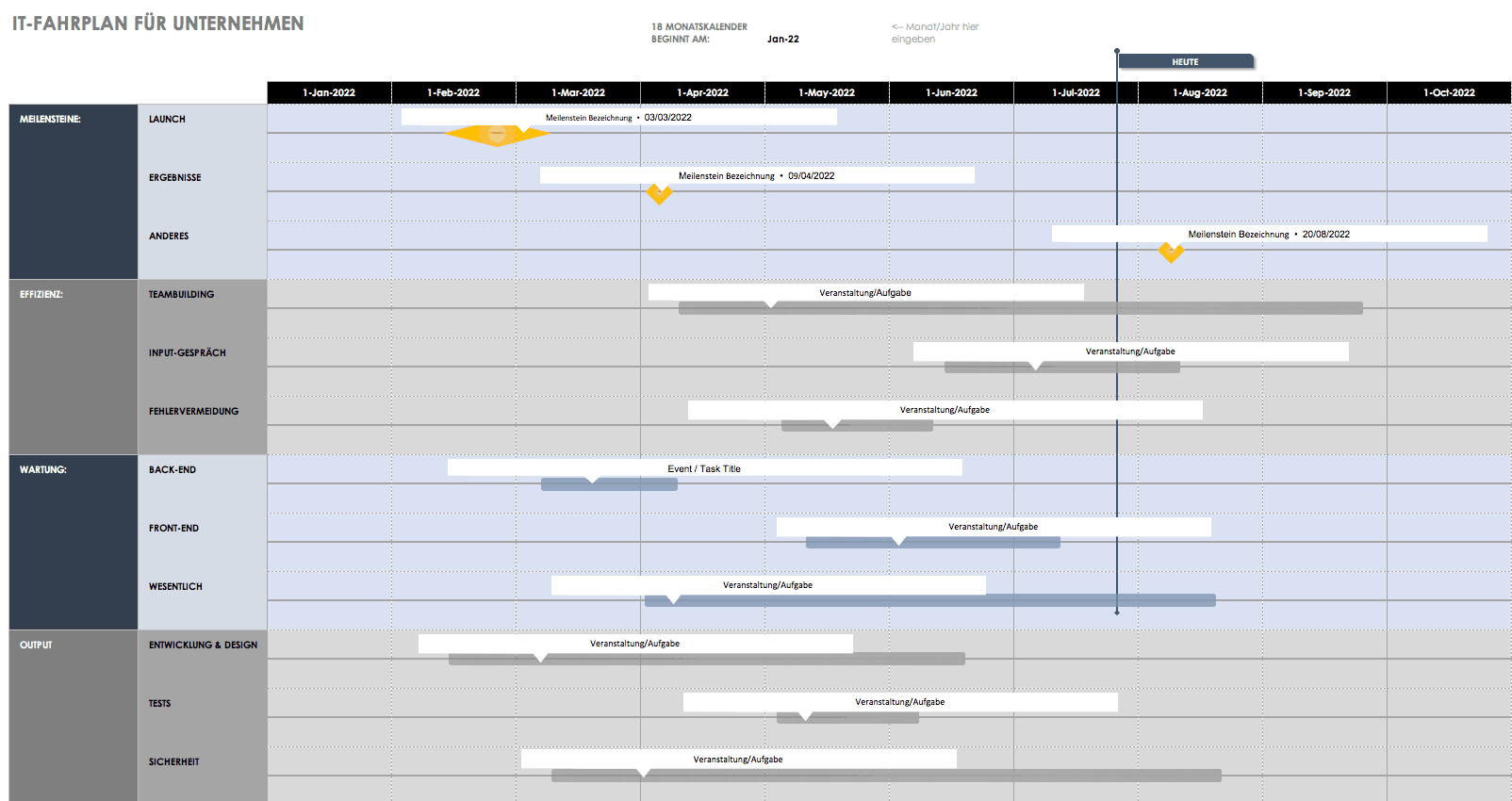Click the milestone diamond in ANDERES row

[x=1171, y=253]
